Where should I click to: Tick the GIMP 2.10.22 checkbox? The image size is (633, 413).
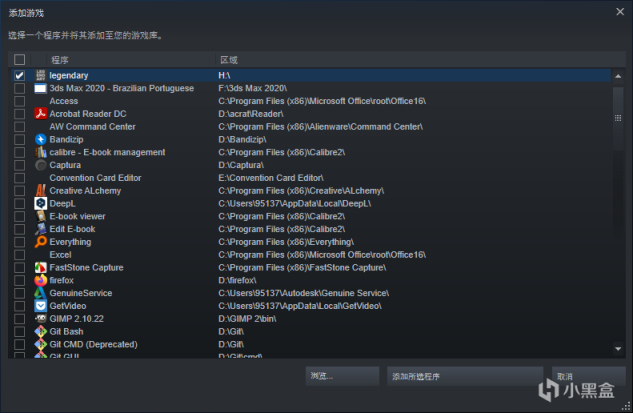(19, 319)
